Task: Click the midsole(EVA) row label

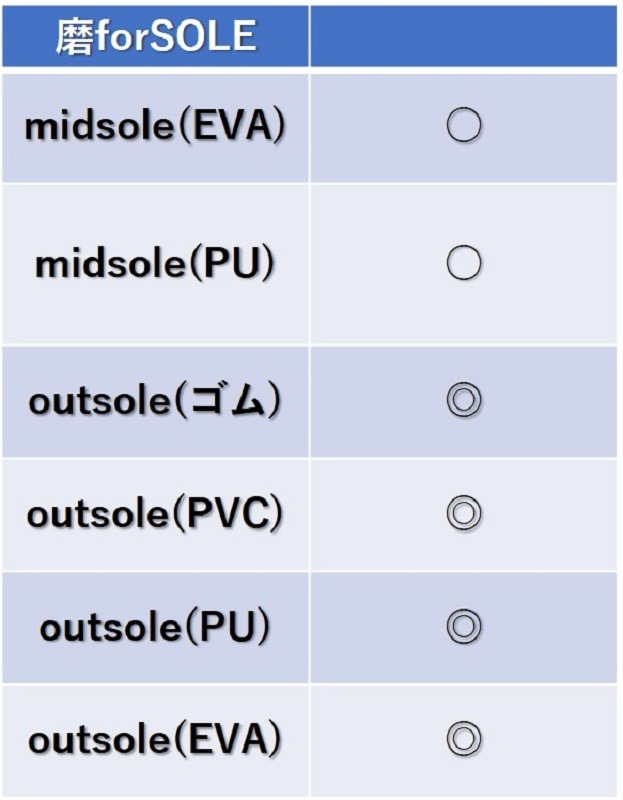Action: [155, 127]
